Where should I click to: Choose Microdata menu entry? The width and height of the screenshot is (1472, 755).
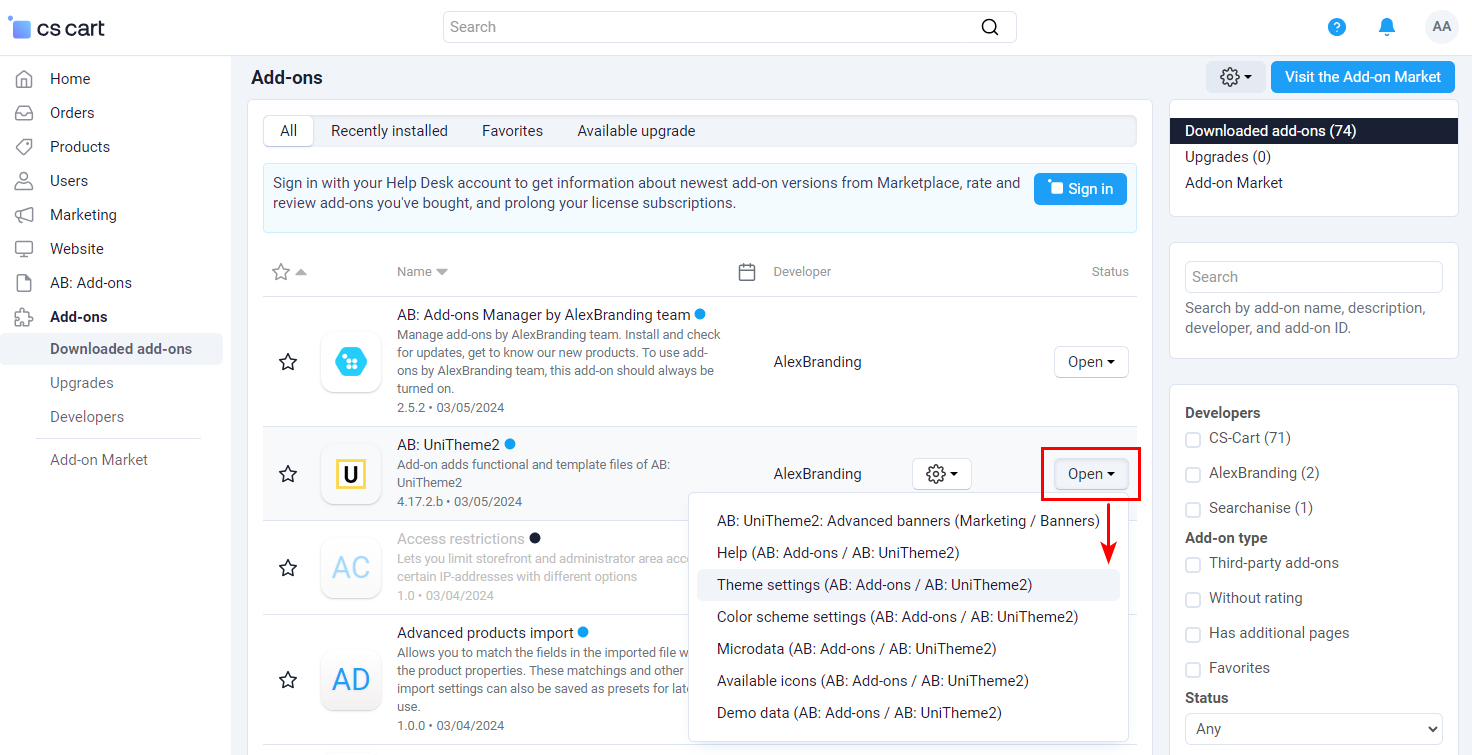908,649
